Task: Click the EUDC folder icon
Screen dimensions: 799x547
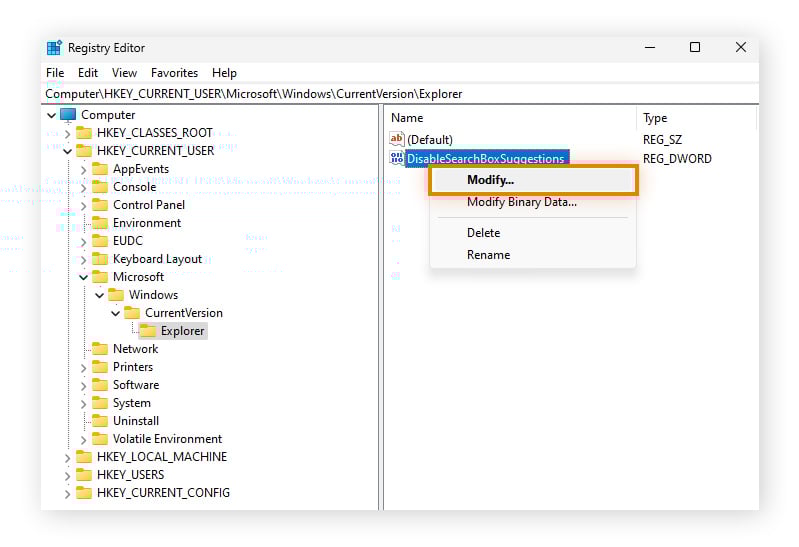Action: (100, 241)
